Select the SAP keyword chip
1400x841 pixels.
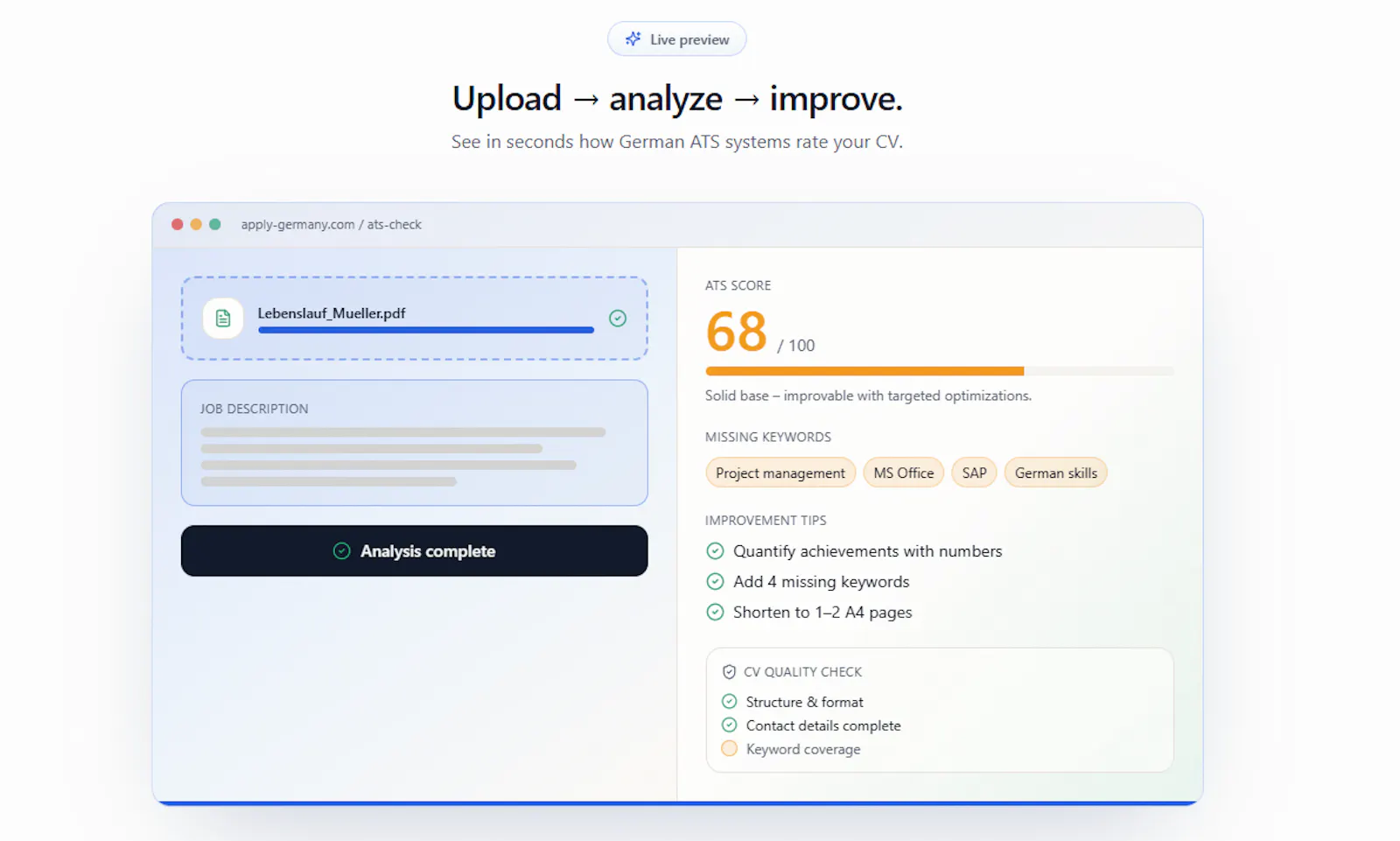(x=974, y=473)
